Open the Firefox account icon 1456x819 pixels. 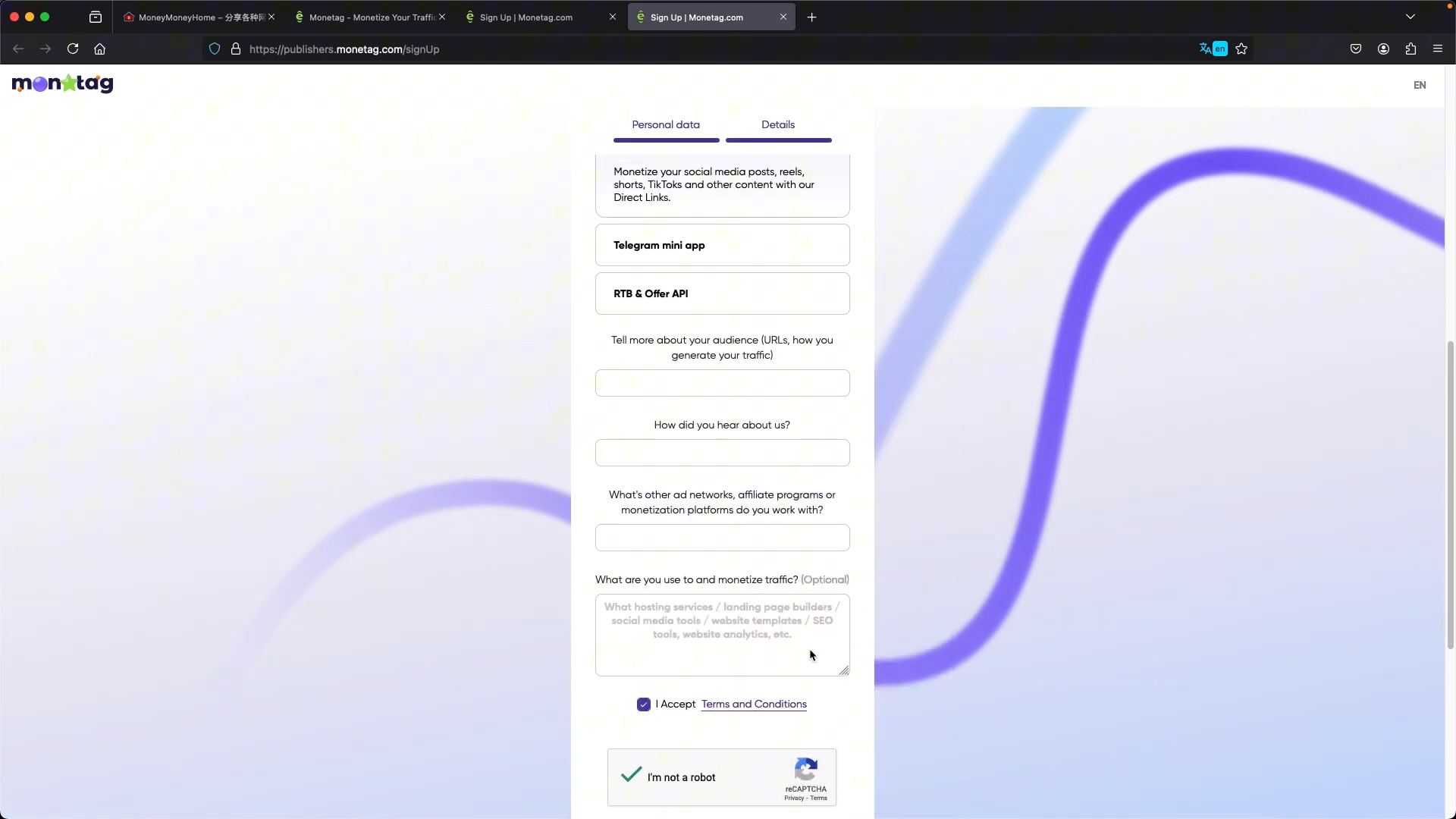(x=1383, y=49)
